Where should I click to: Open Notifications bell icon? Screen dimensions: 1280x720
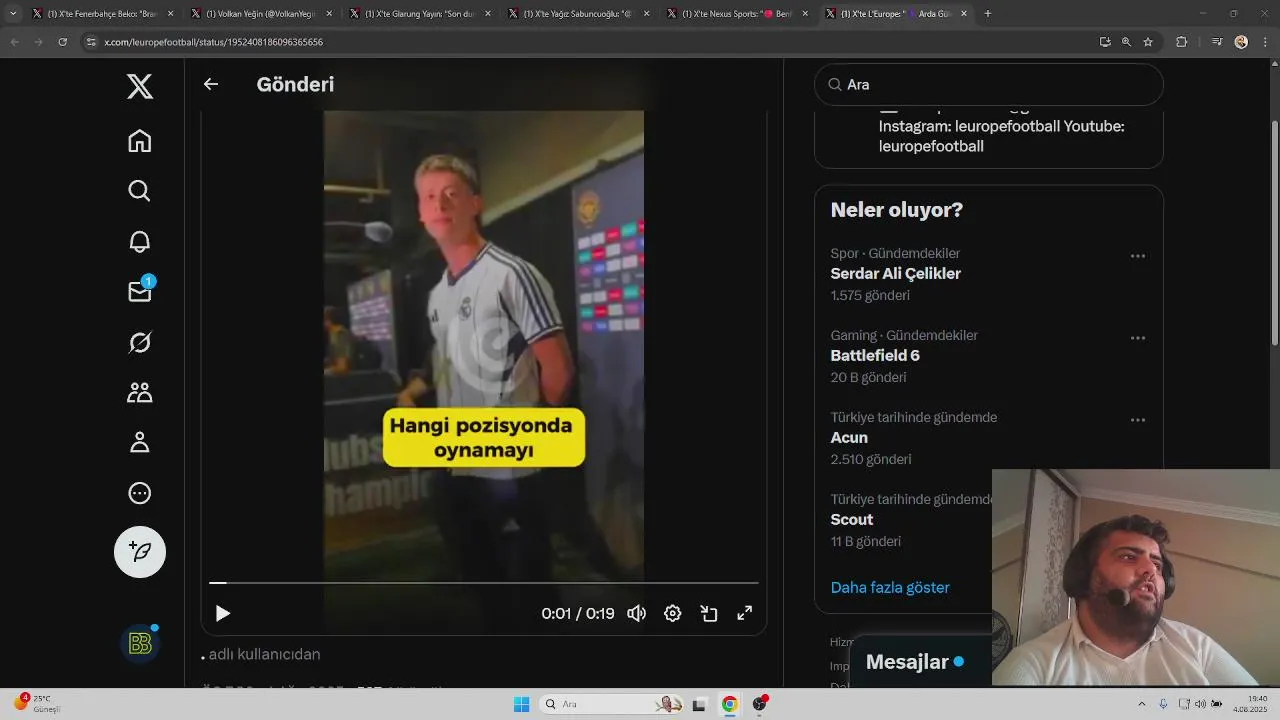(140, 241)
